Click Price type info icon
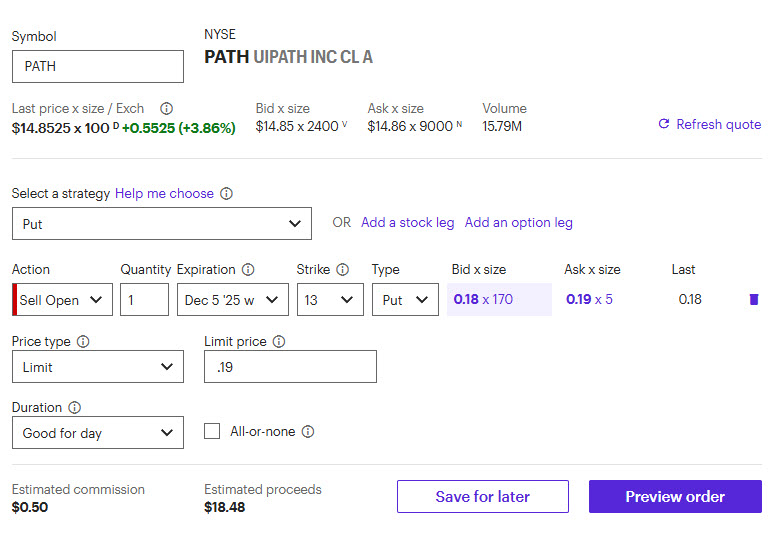This screenshot has width=777, height=539. pyautogui.click(x=83, y=341)
